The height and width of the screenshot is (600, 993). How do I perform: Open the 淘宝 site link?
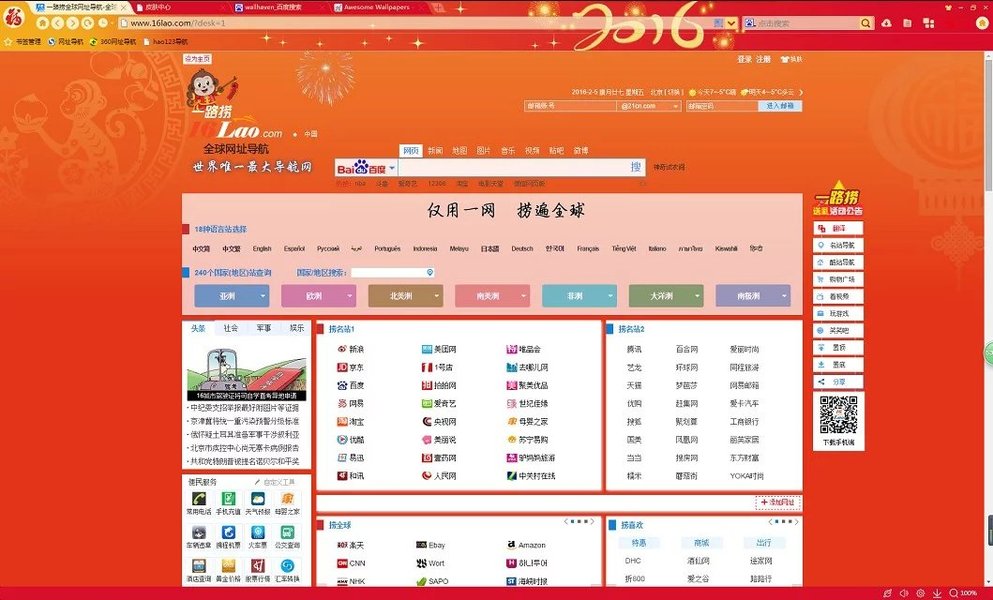[350, 421]
